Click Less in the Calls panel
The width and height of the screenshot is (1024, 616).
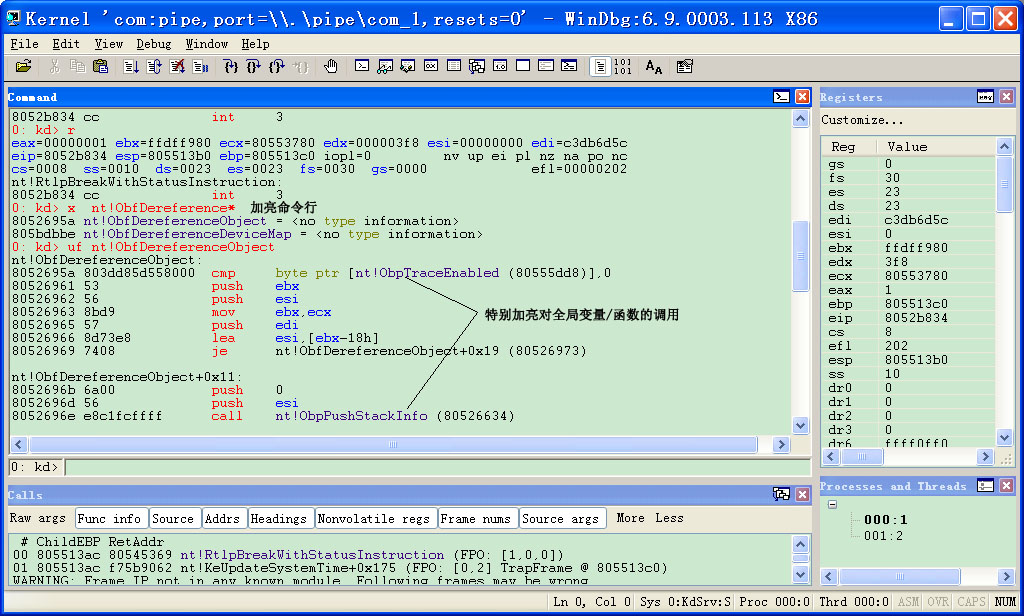coord(669,518)
